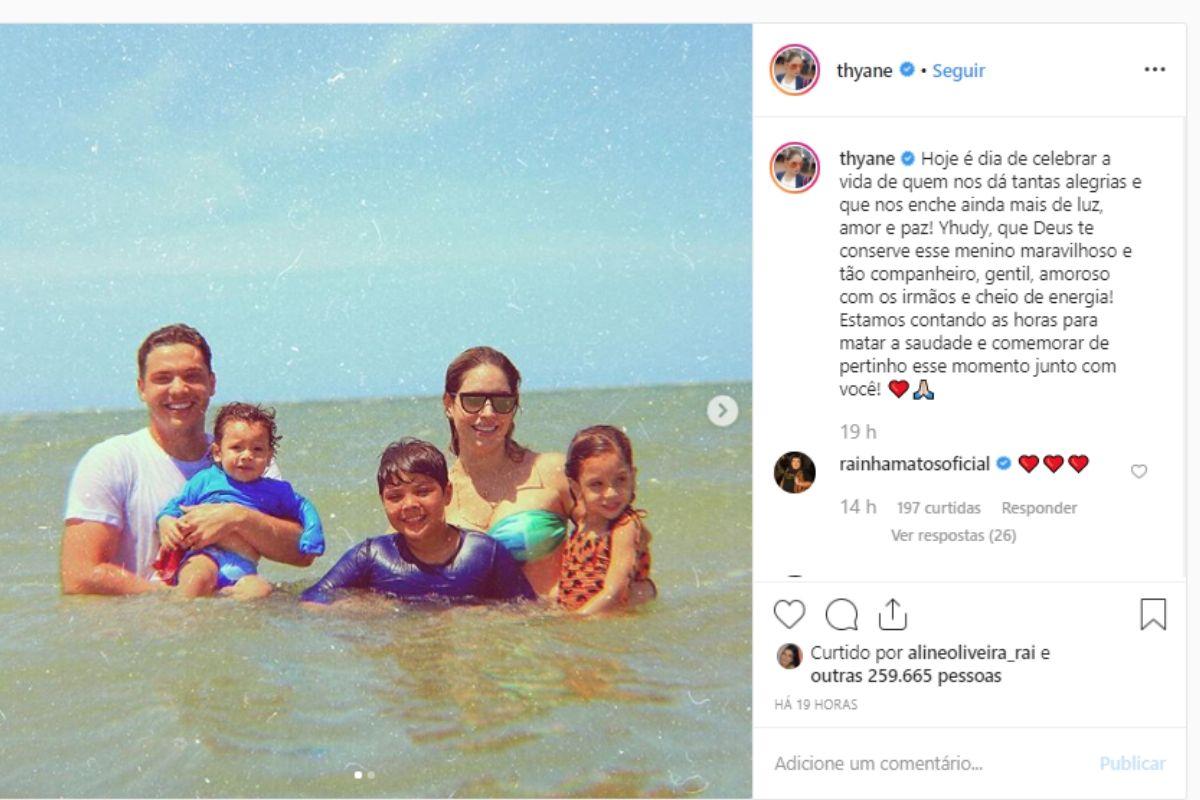Click thyane avatar beside the caption

(x=795, y=167)
